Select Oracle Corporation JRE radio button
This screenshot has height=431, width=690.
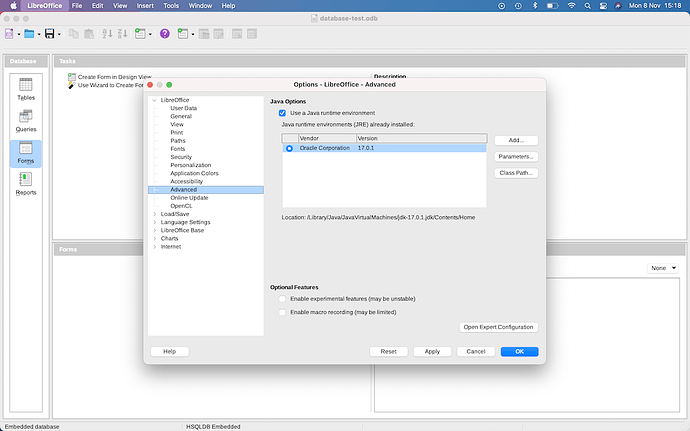[289, 148]
